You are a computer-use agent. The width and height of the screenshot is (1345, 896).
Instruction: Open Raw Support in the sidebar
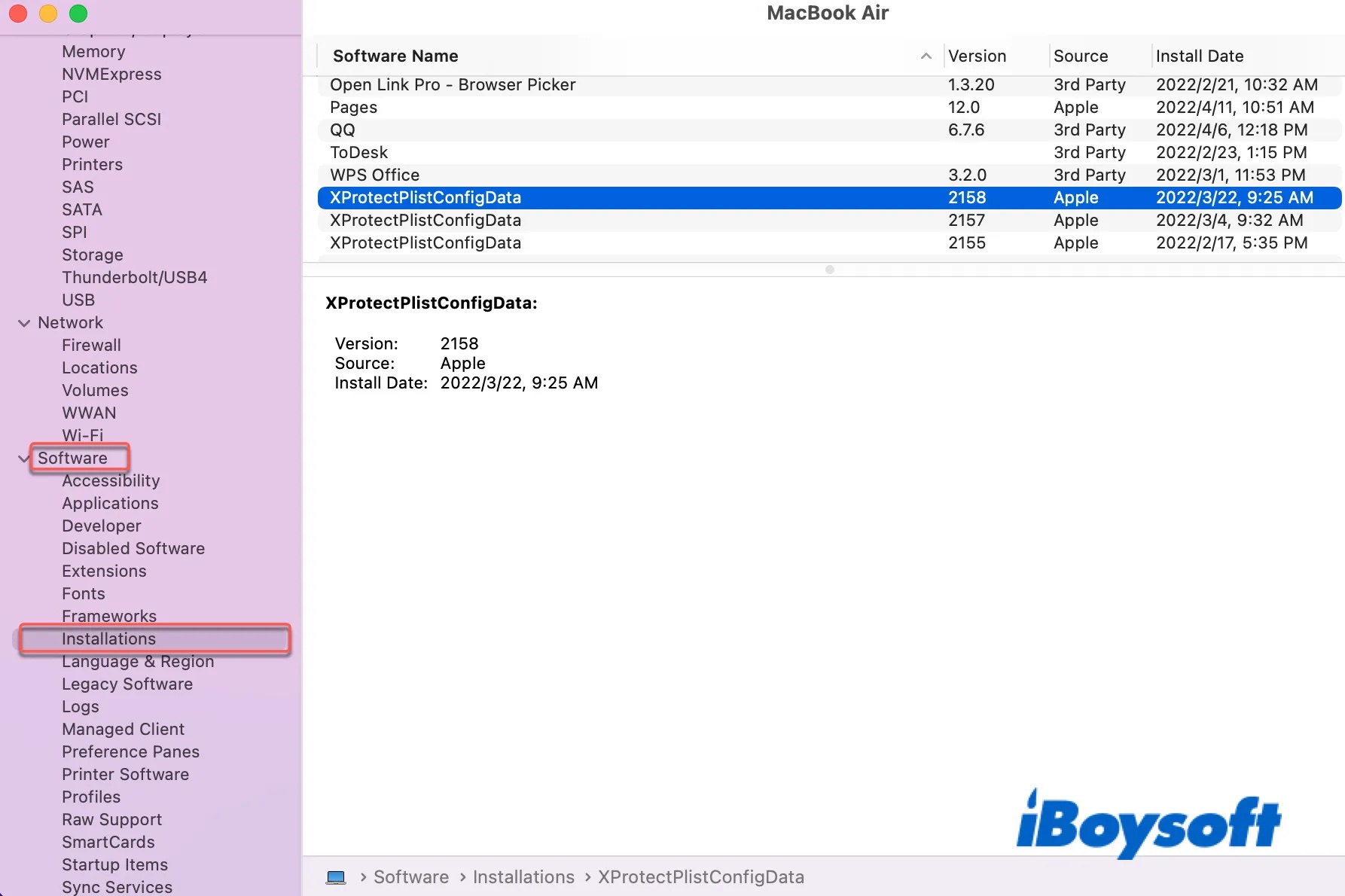[x=111, y=820]
